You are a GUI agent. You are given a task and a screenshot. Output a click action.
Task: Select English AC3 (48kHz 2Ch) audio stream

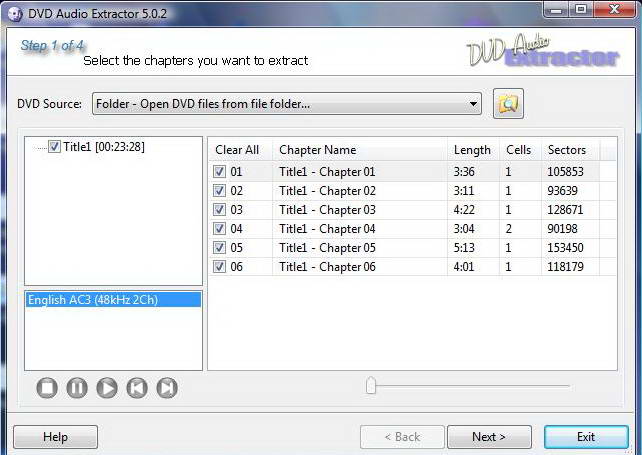[x=113, y=299]
